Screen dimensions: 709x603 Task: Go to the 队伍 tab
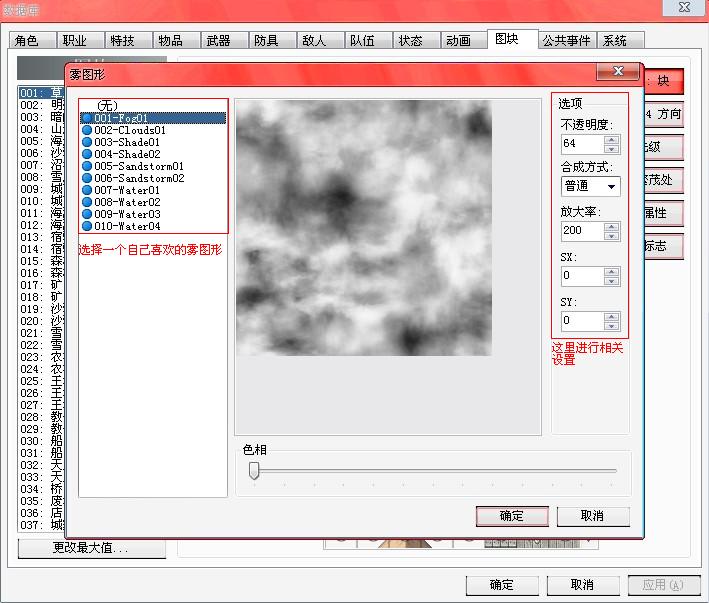point(368,41)
